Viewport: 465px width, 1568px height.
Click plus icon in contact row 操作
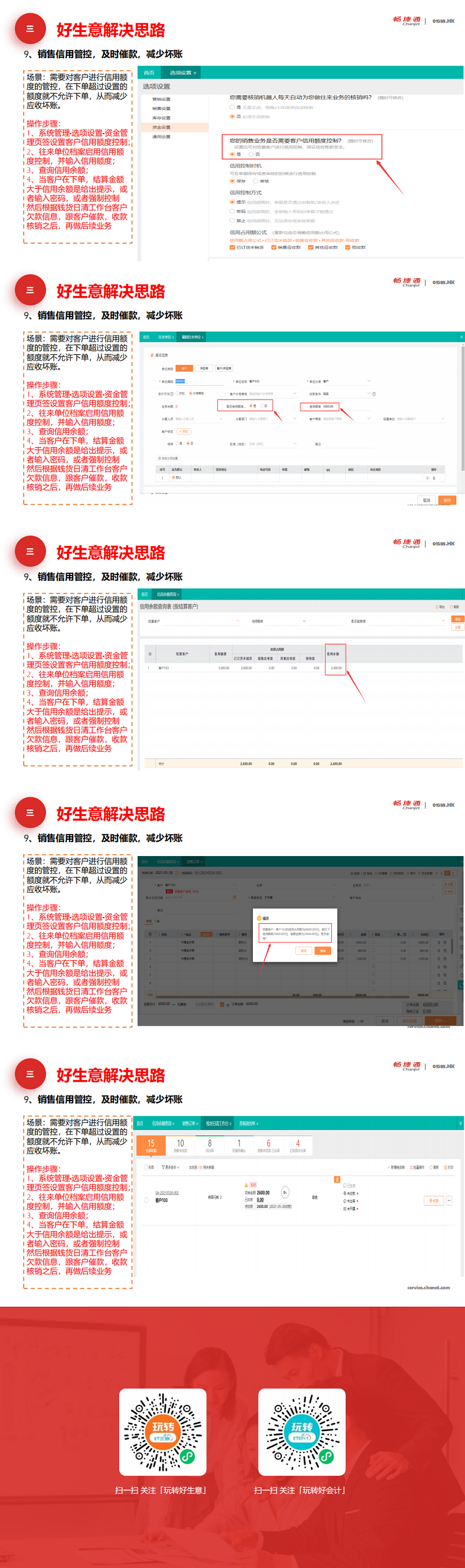pyautogui.click(x=427, y=479)
